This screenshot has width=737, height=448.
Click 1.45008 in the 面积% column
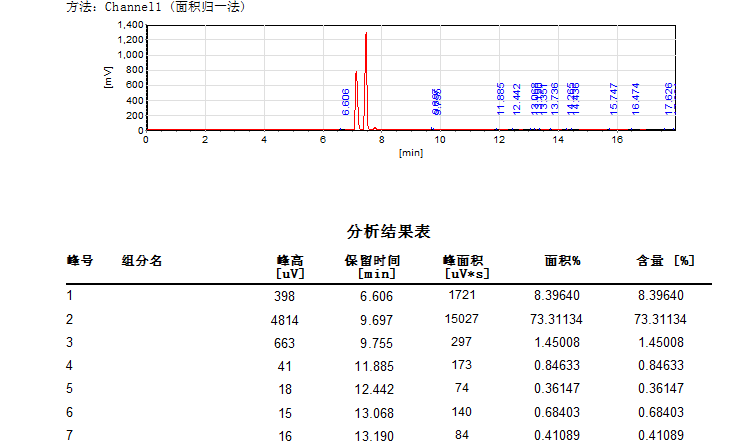point(557,342)
